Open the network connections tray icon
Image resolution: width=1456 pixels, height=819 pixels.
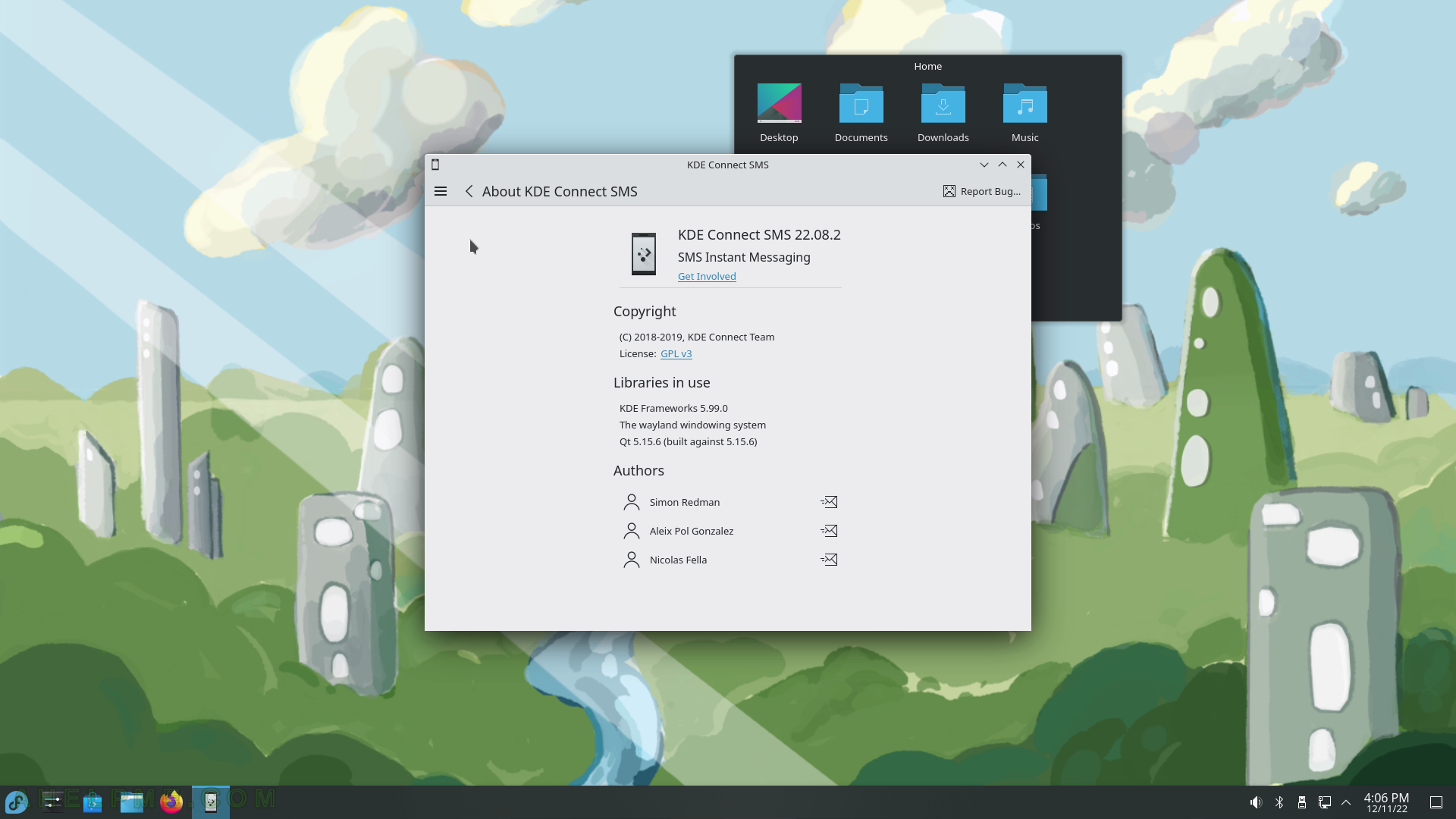[x=1325, y=802]
